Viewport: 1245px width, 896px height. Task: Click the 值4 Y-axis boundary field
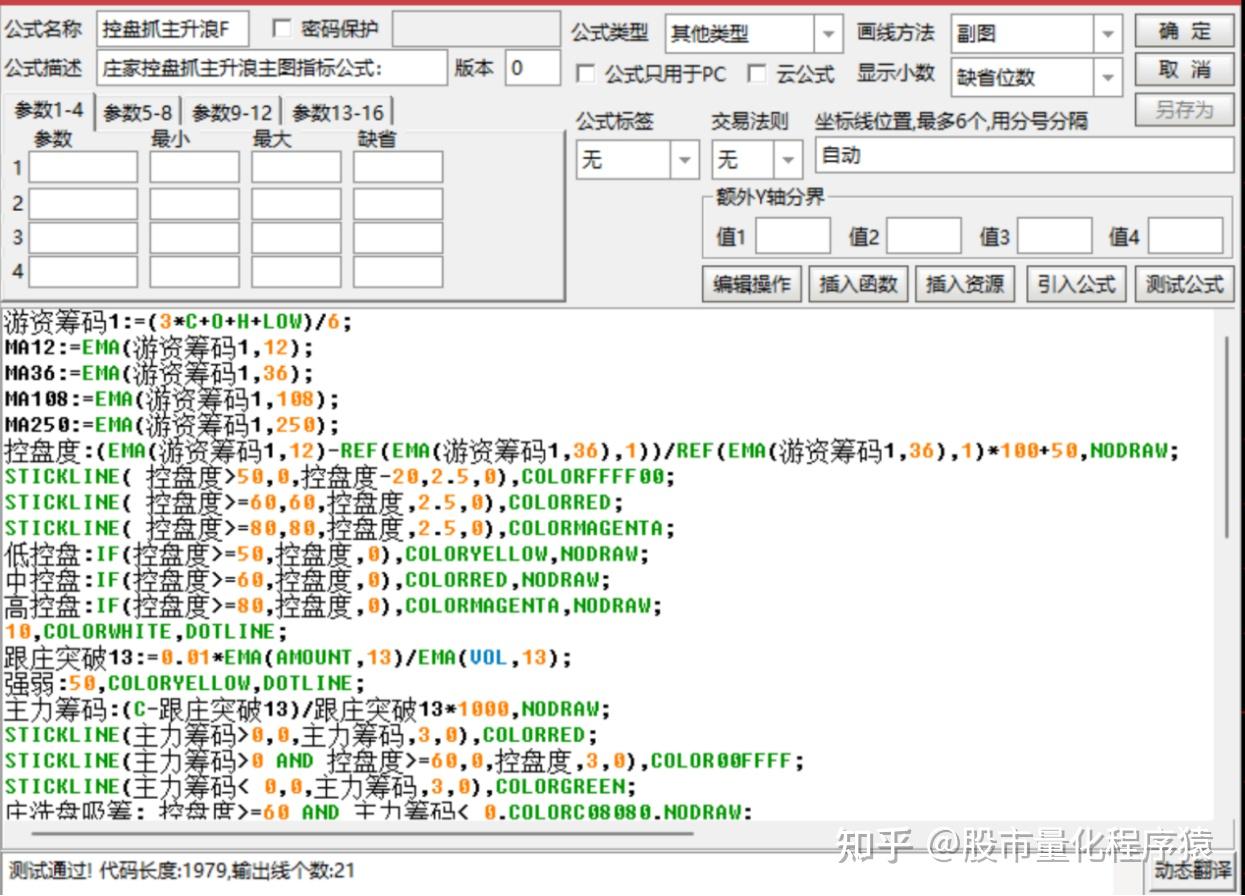tap(1185, 237)
